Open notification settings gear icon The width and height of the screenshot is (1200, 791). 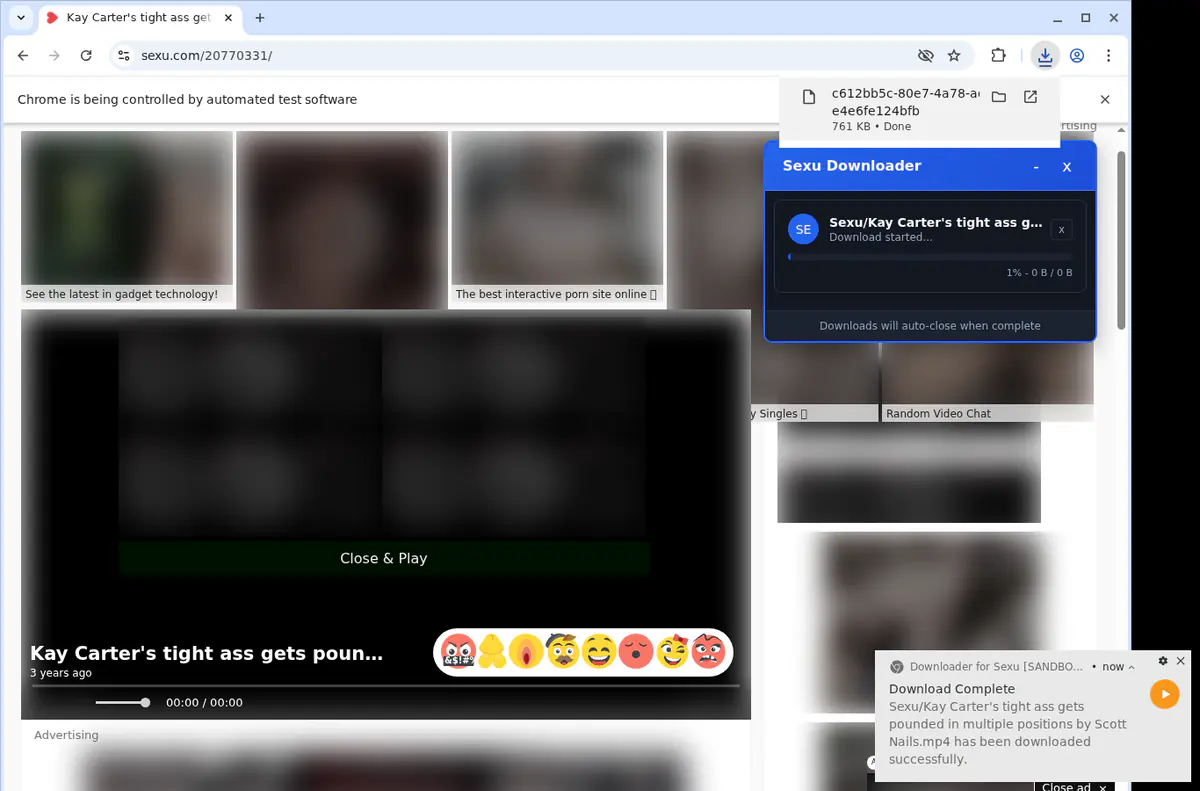(1162, 661)
